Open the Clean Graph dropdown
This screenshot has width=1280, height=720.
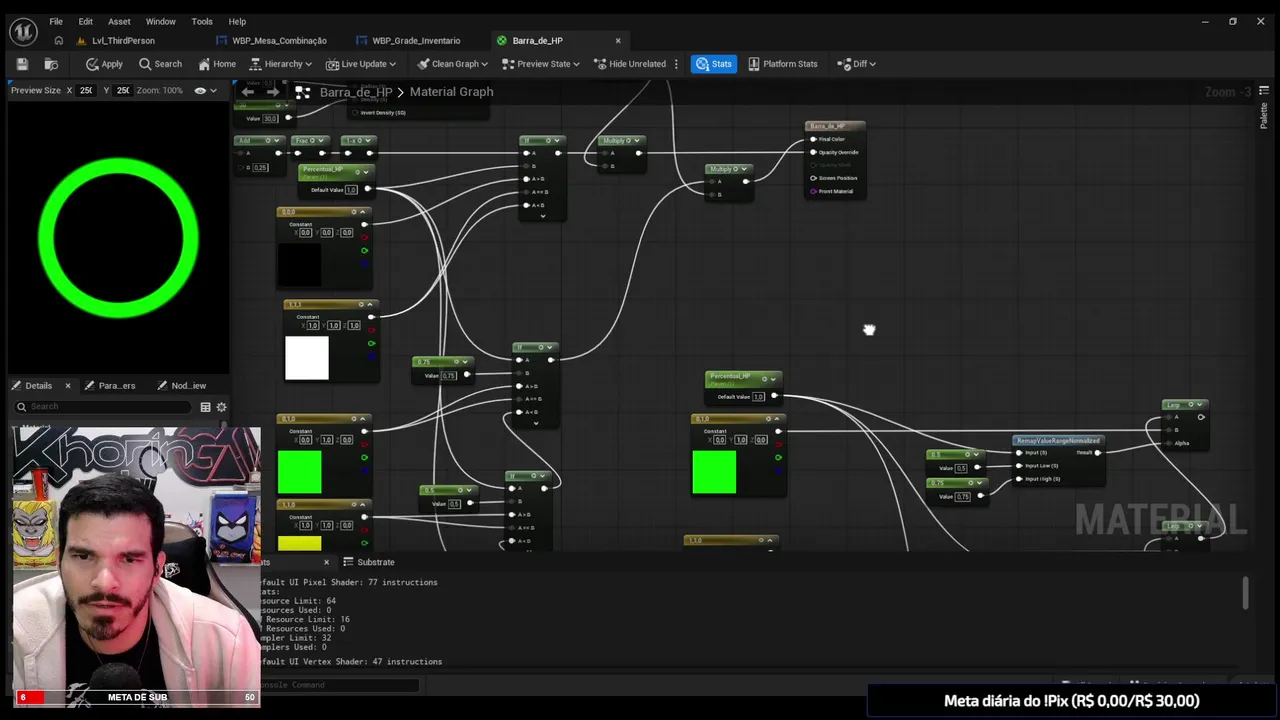(x=452, y=64)
